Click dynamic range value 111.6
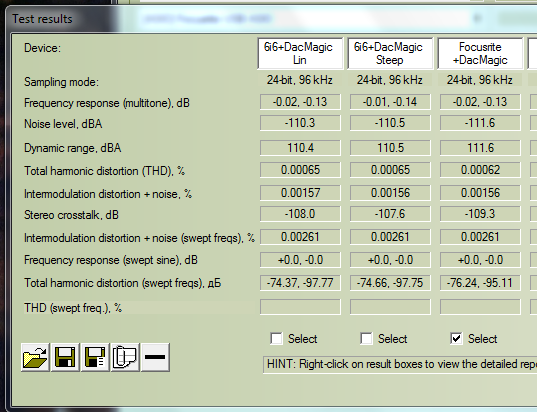This screenshot has width=537, height=412. tap(480, 148)
